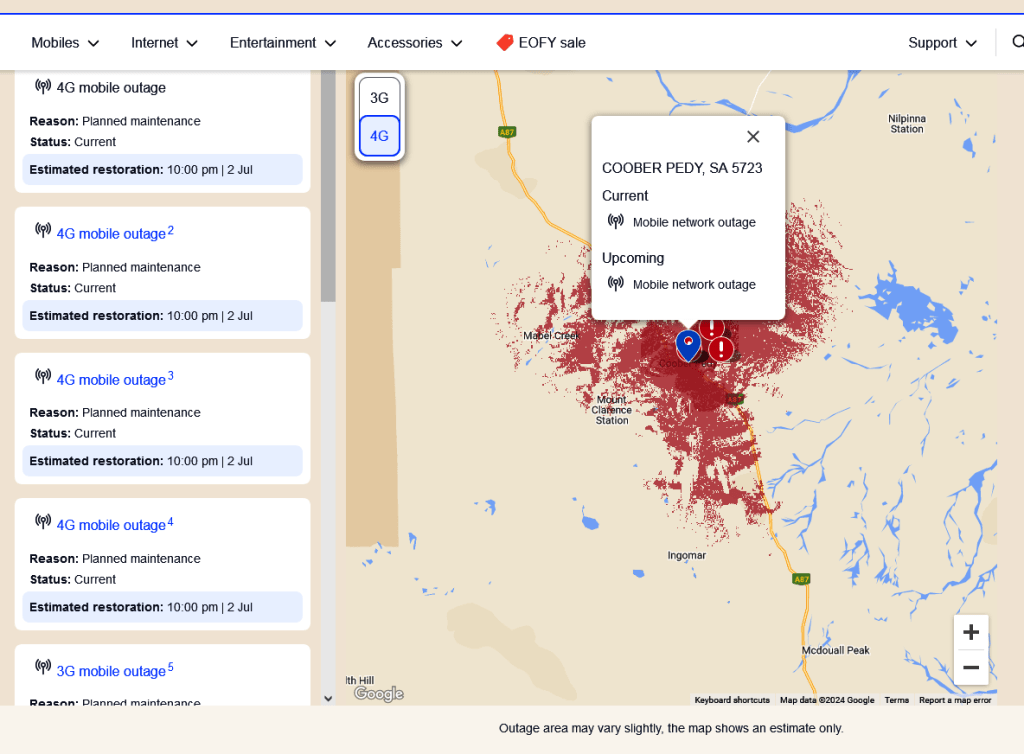This screenshot has height=754, width=1024.
Task: Open the Accessories menu
Action: 415,43
